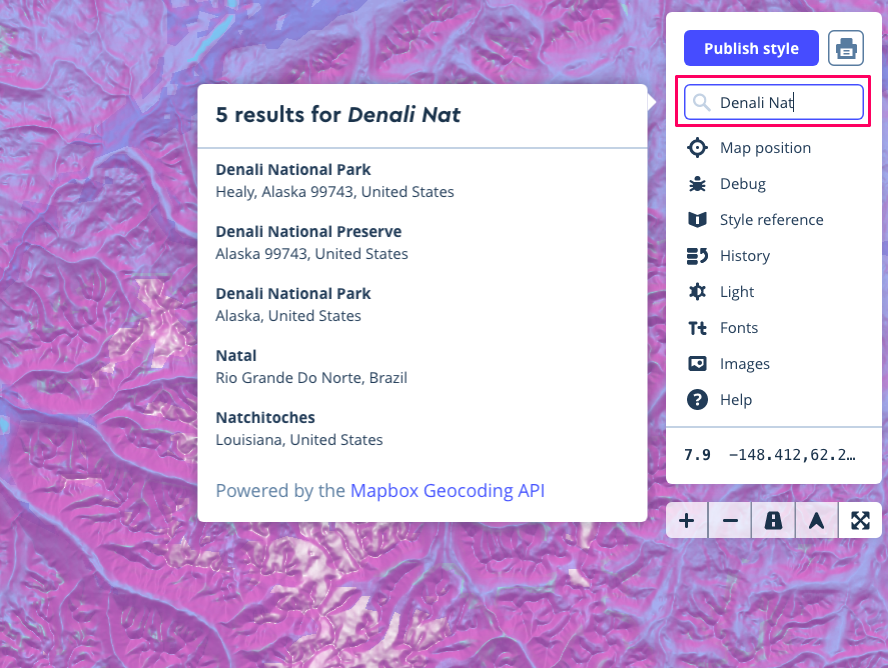Image resolution: width=888 pixels, height=668 pixels.
Task: Select Denali National Preserve from results
Action: [309, 241]
